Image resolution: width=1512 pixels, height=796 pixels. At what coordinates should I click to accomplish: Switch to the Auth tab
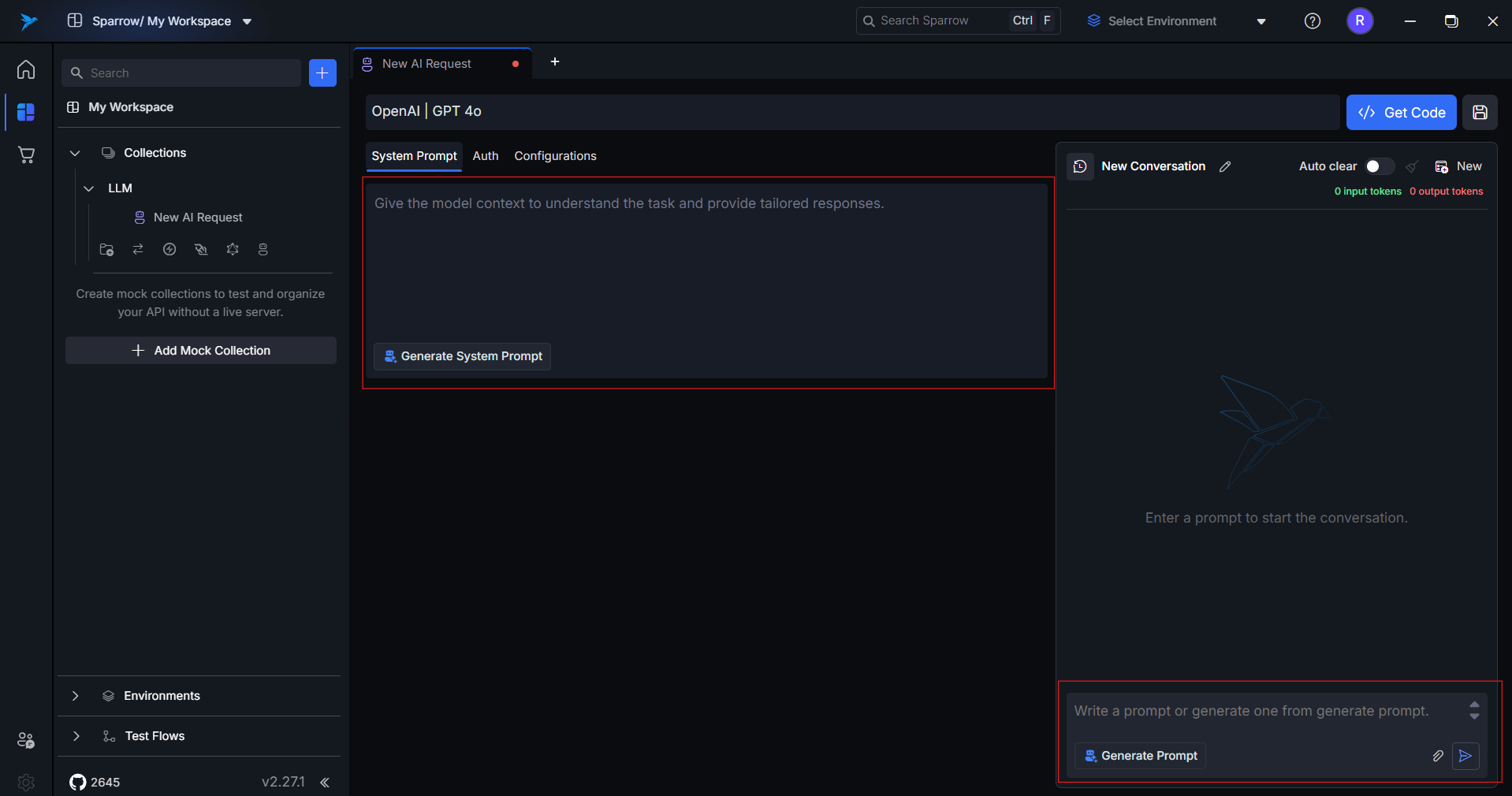[486, 156]
